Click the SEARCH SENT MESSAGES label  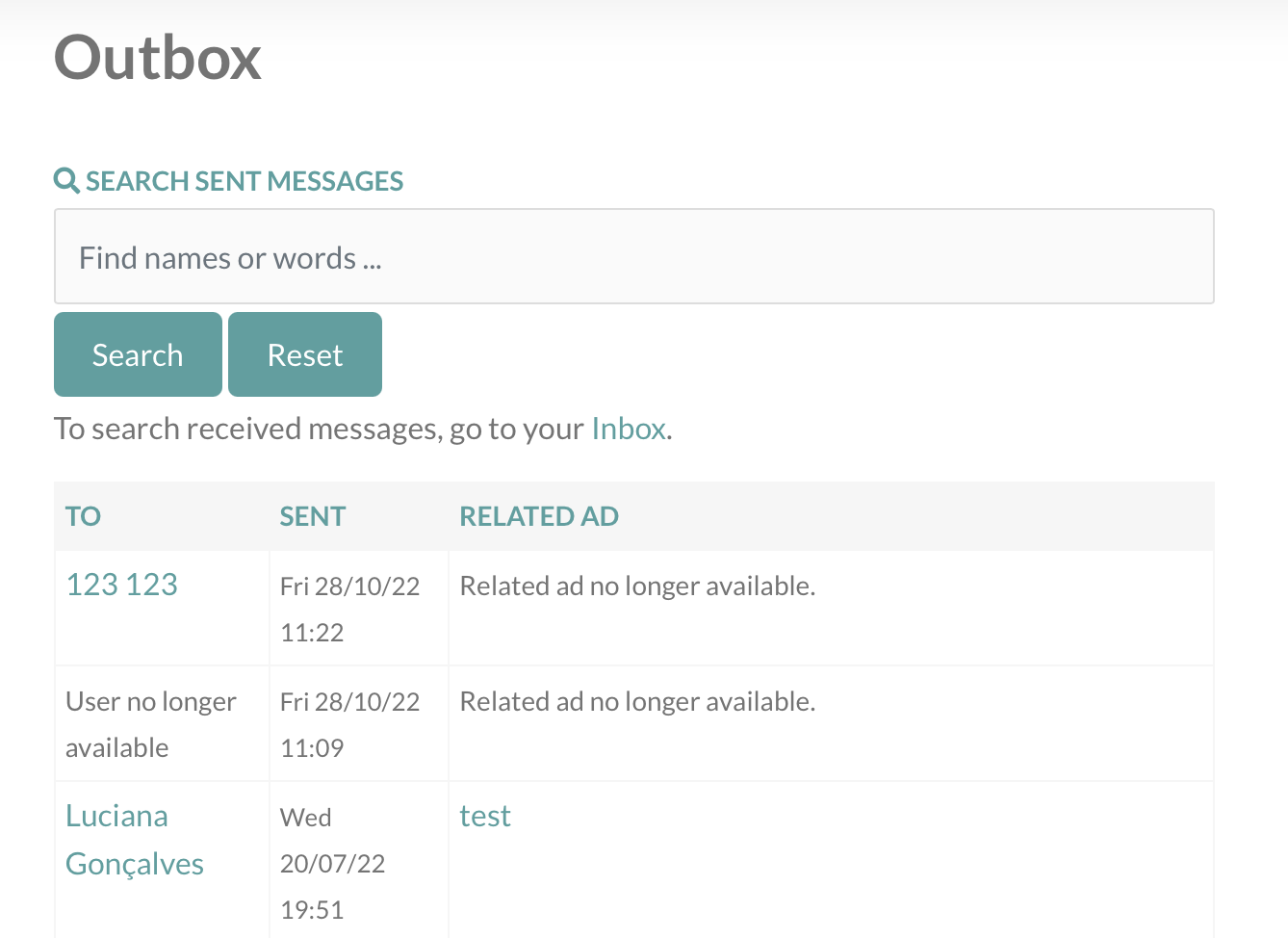[x=245, y=181]
